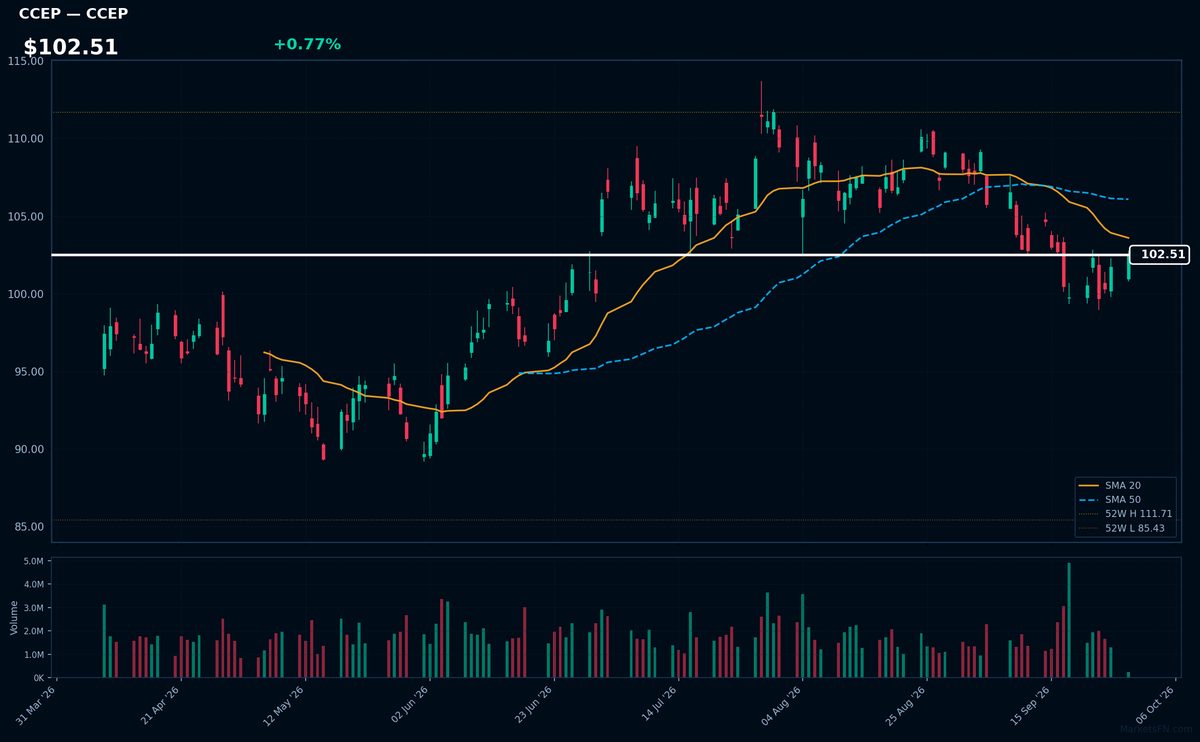1200x742 pixels.
Task: Click the 15 Sep '26 date label
Action: point(1031,705)
